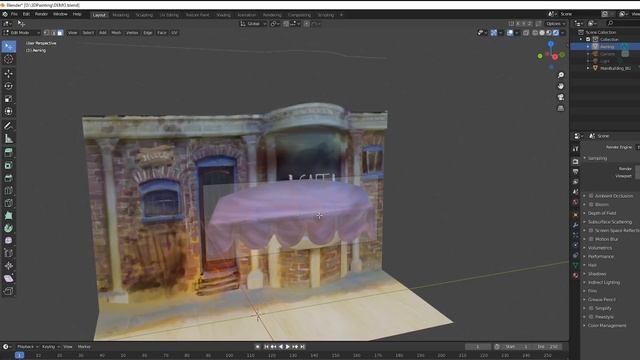
Task: Toggle Screen Space Reflections checkbox
Action: point(591,231)
